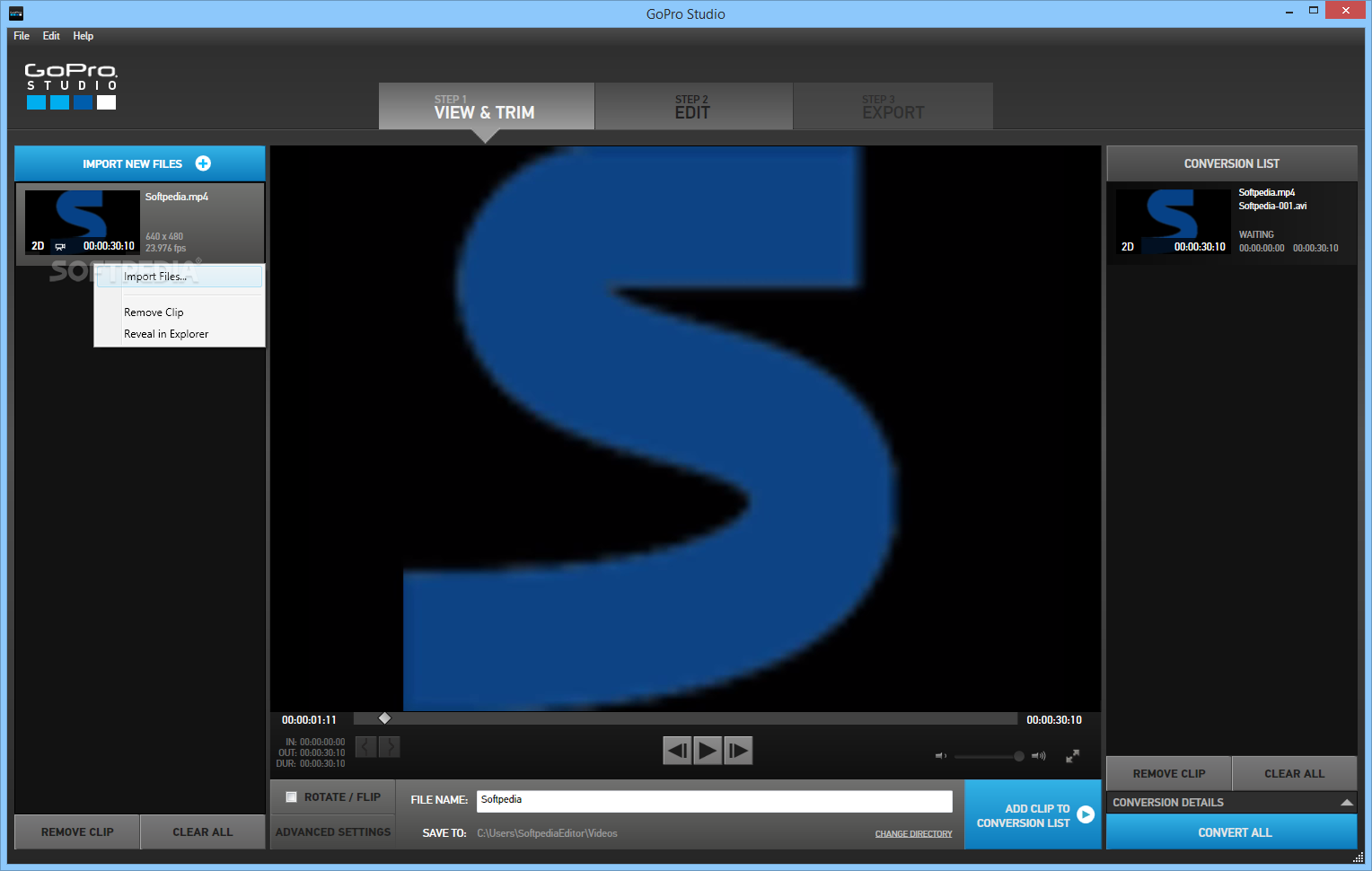This screenshot has width=1372, height=871.
Task: Open the File menu
Action: pyautogui.click(x=22, y=36)
